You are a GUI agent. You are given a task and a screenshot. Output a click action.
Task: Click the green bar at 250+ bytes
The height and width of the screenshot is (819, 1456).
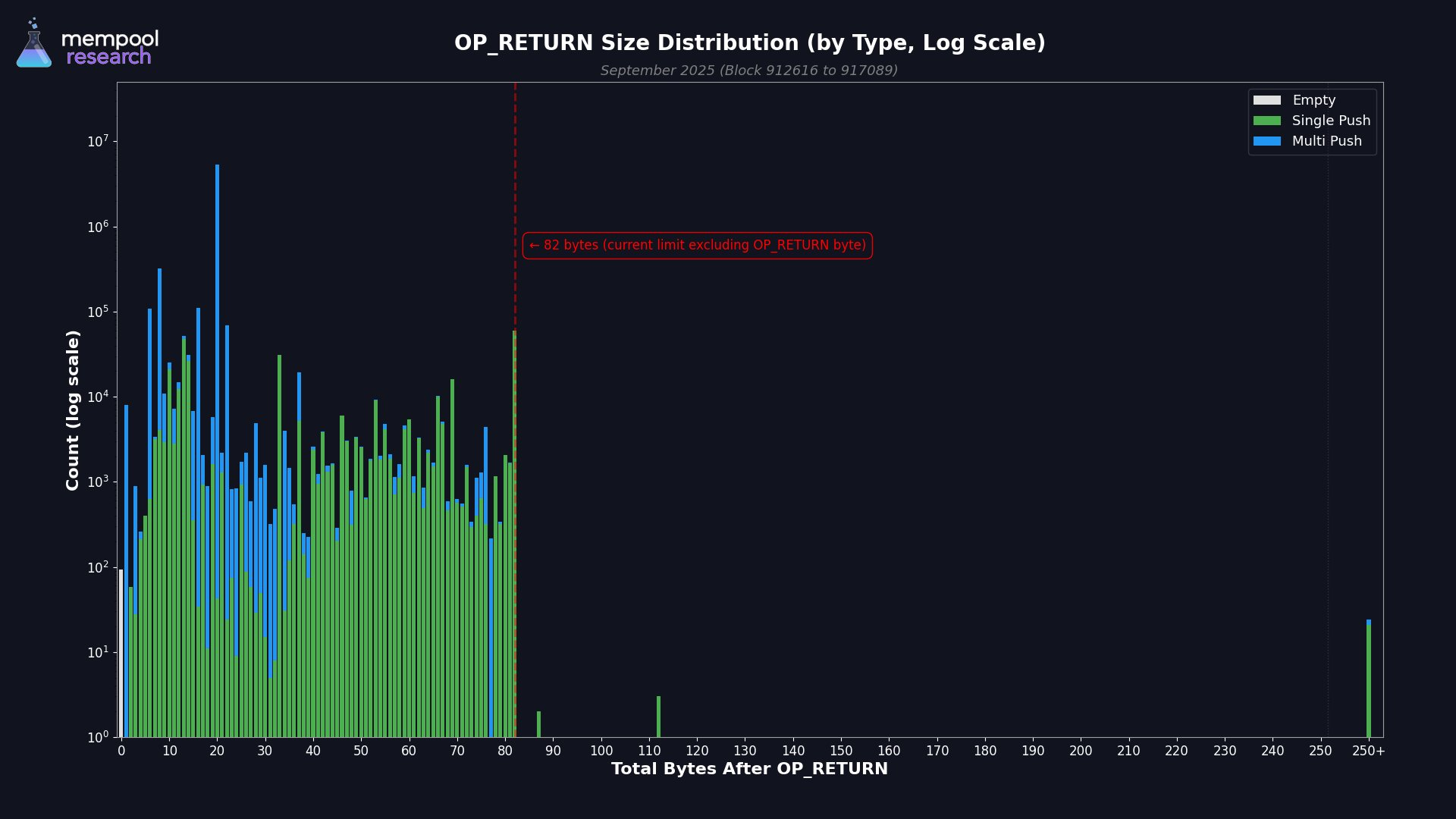(1368, 682)
